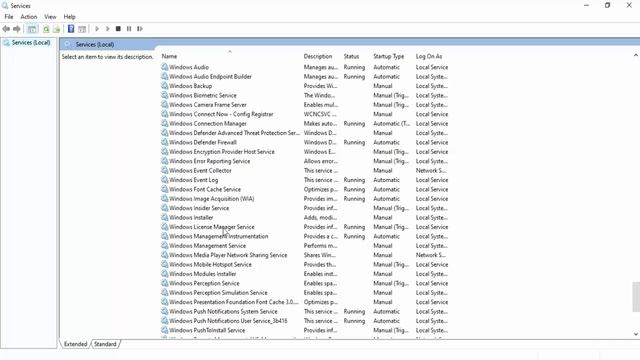Click the gear icon of Windows Font Cache Service
Viewport: 640px width, 360px height.
point(164,189)
